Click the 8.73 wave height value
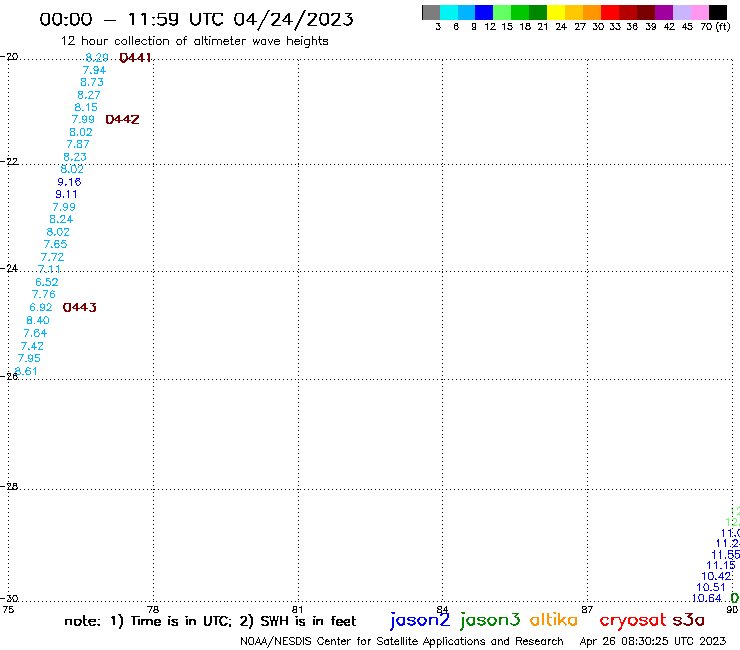 point(92,82)
